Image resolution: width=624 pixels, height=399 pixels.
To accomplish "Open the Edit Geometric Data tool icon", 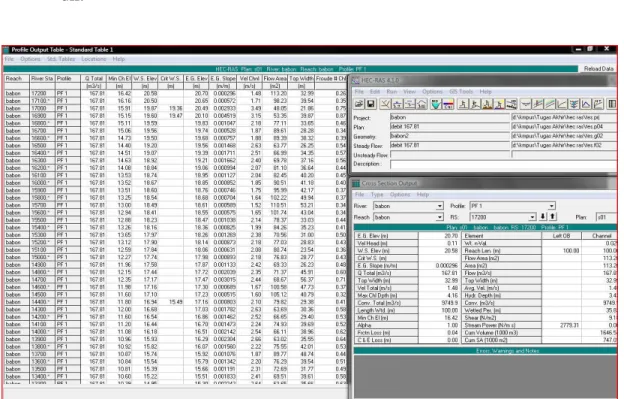I will (385, 104).
